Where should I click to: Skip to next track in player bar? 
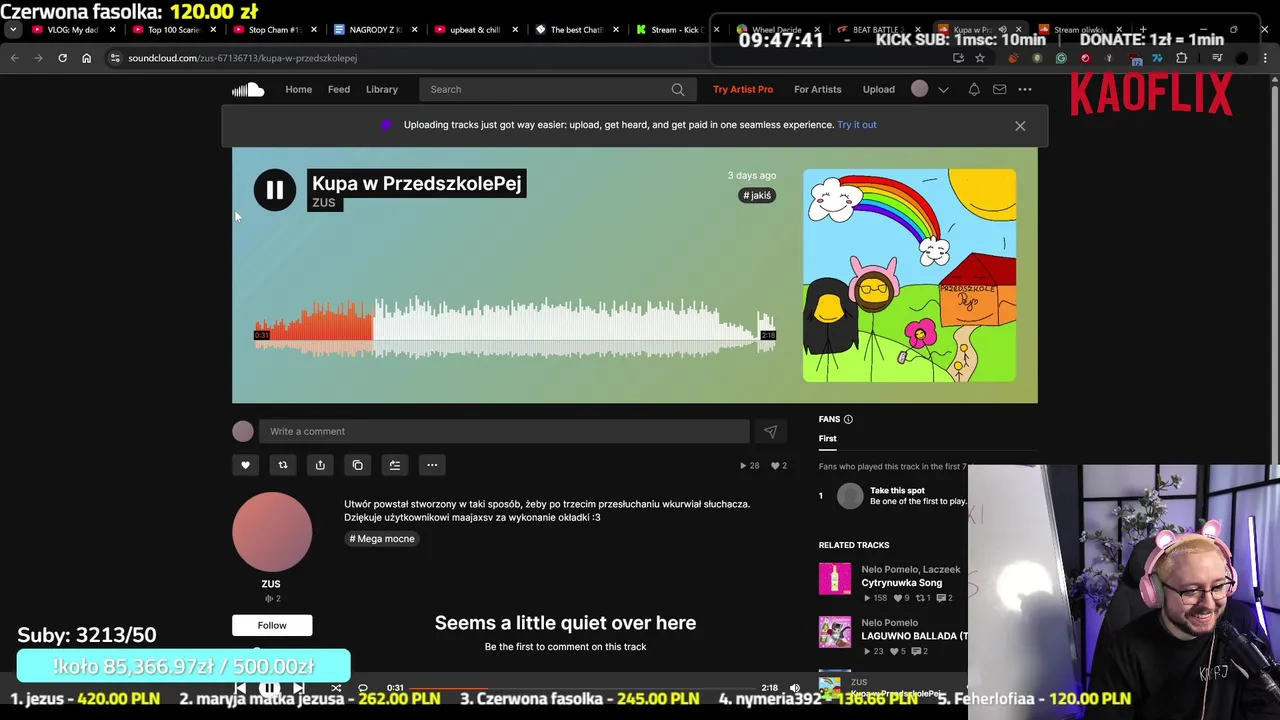click(298, 688)
